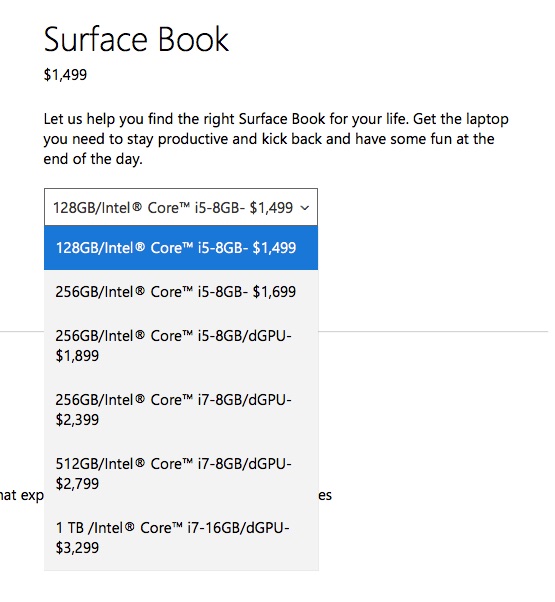
Task: Select the 256GB i7-8GB/dGPU $2,399 configuration
Action: pyautogui.click(x=181, y=410)
